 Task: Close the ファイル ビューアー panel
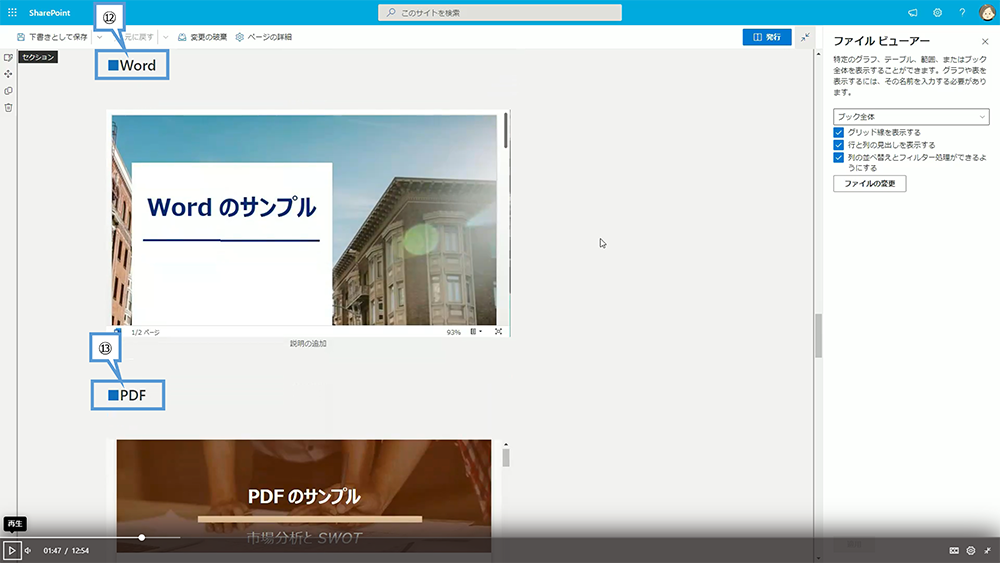[x=985, y=41]
